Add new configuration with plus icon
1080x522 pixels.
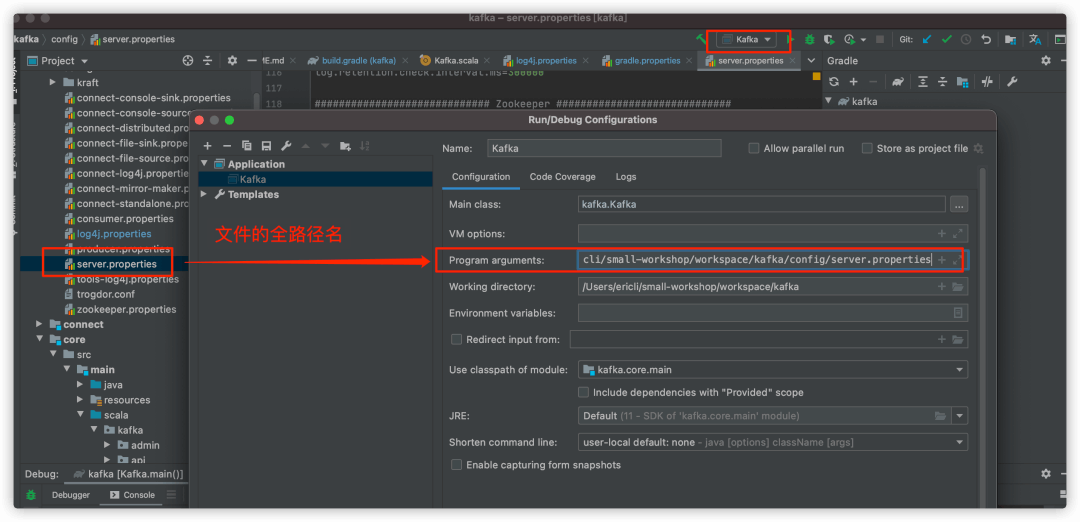[x=207, y=146]
